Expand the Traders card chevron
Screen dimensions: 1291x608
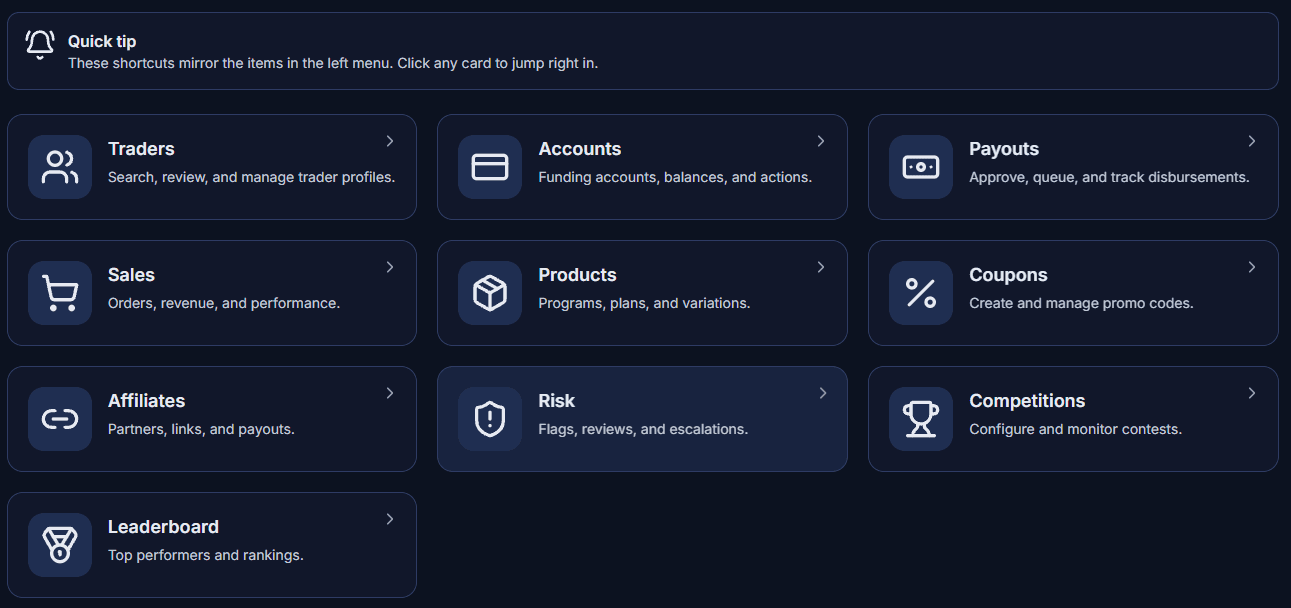(389, 141)
